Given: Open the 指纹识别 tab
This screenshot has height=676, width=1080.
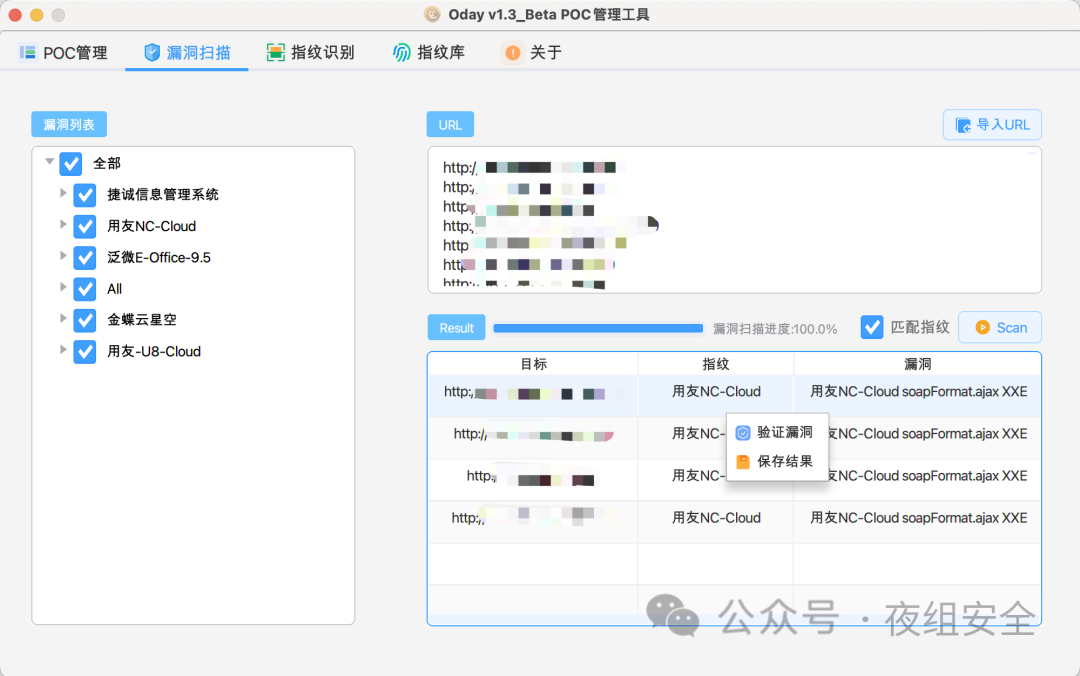Looking at the screenshot, I should [x=311, y=52].
